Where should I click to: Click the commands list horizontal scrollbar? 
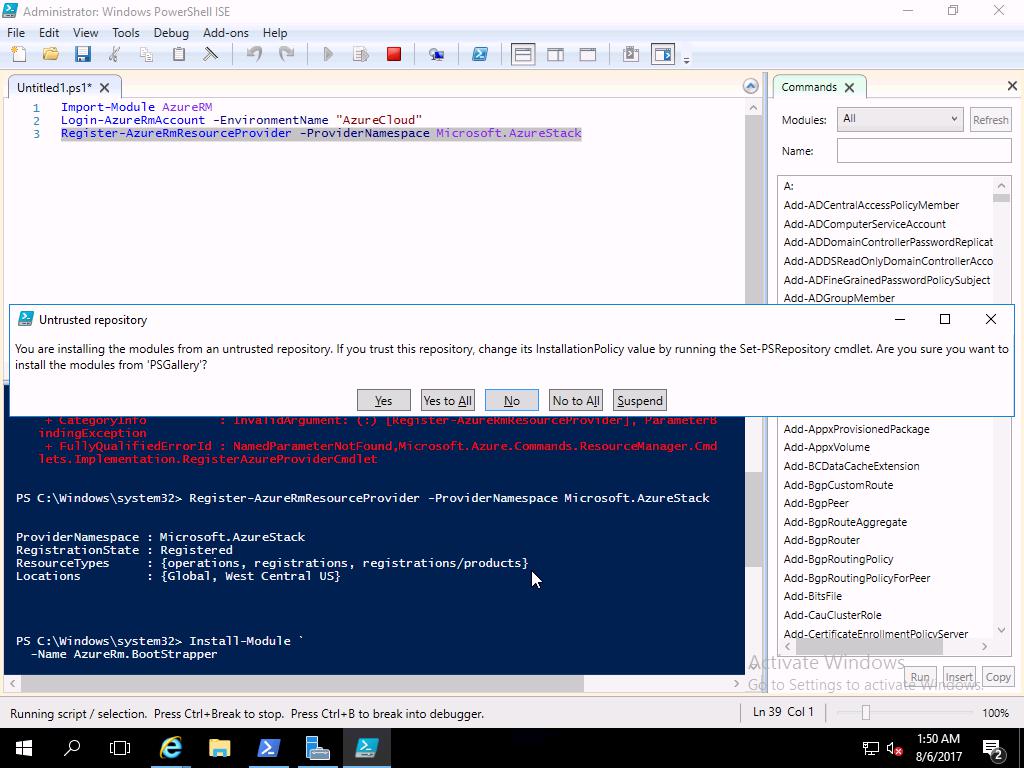click(869, 647)
